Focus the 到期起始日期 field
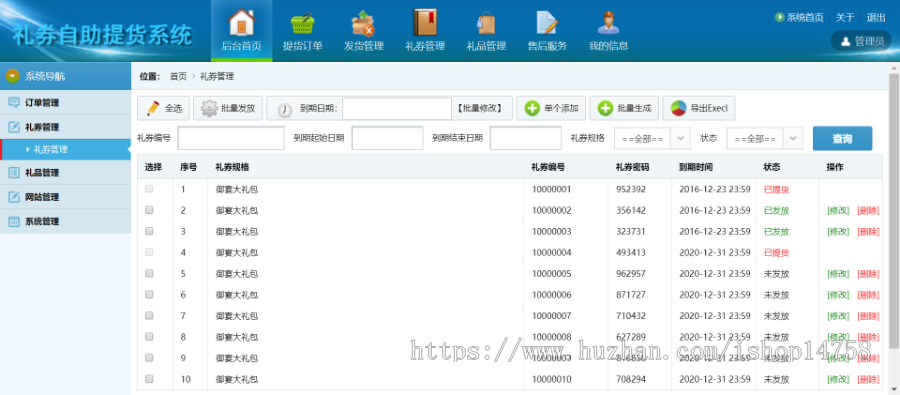The image size is (900, 395). pyautogui.click(x=387, y=138)
